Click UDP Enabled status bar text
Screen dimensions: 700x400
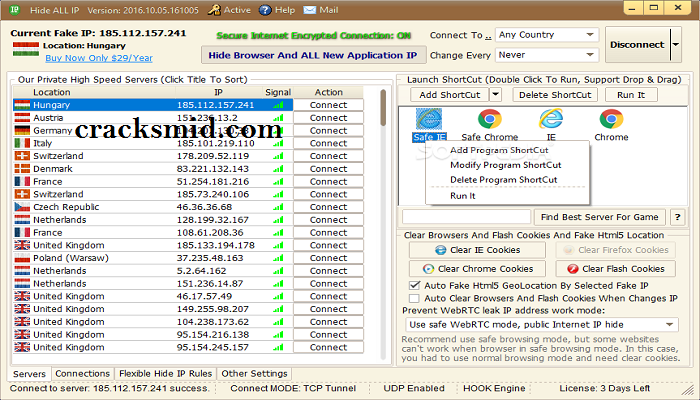414,388
